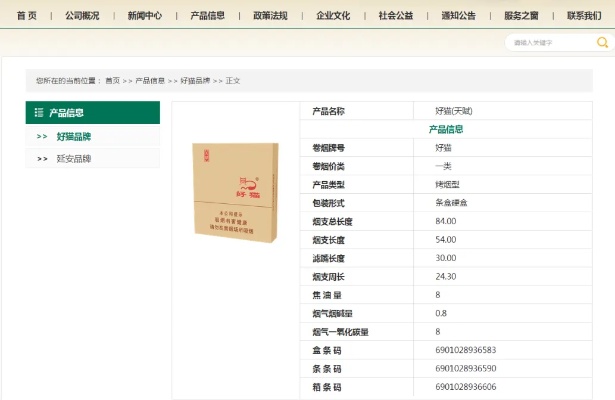The height and width of the screenshot is (400, 615).
Task: Click the search magnifier icon
Action: pyautogui.click(x=602, y=42)
